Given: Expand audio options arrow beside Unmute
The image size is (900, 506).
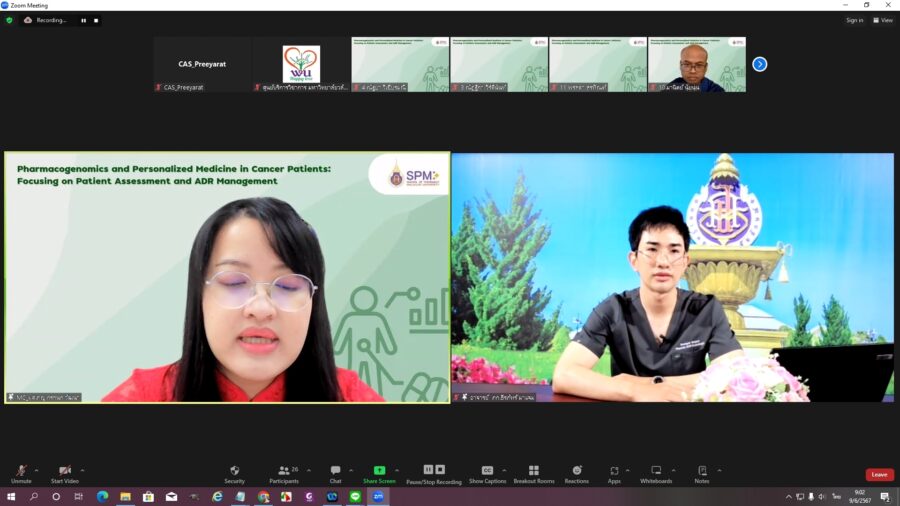Looking at the screenshot, I should click(37, 469).
